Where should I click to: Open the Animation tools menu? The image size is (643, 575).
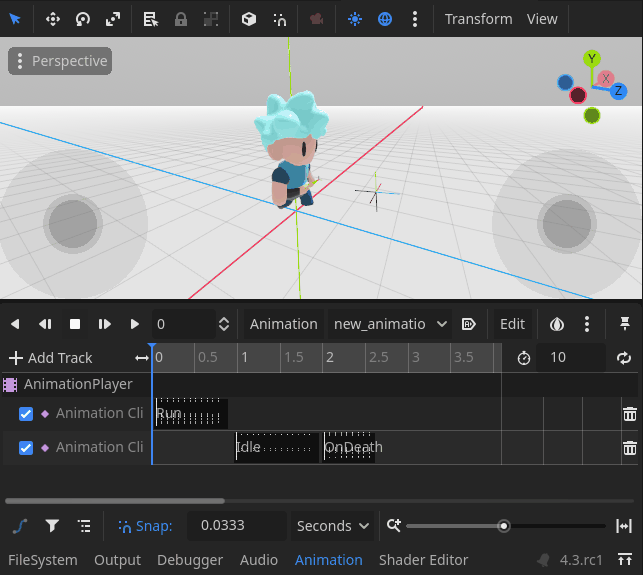284,324
